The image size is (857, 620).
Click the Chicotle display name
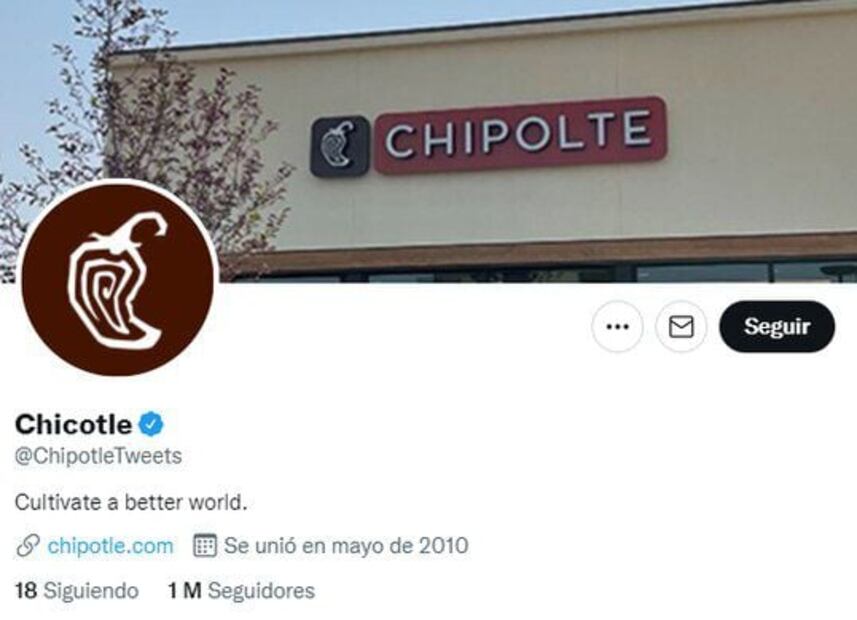click(73, 425)
